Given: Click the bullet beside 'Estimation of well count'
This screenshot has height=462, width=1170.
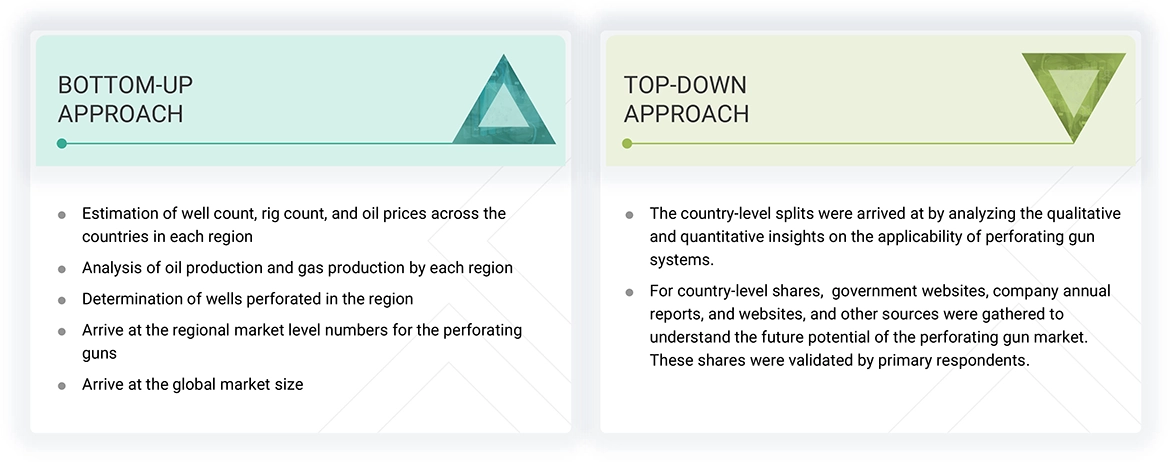Looking at the screenshot, I should 62,215.
